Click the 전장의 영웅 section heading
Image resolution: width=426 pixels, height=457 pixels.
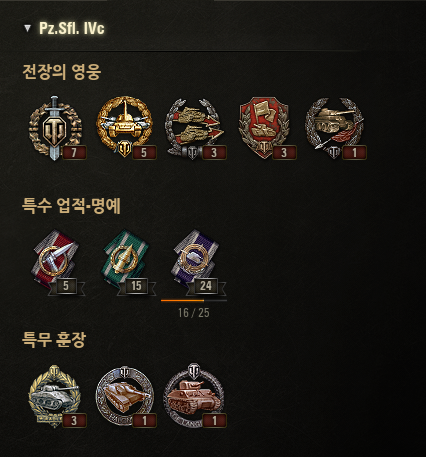point(62,72)
